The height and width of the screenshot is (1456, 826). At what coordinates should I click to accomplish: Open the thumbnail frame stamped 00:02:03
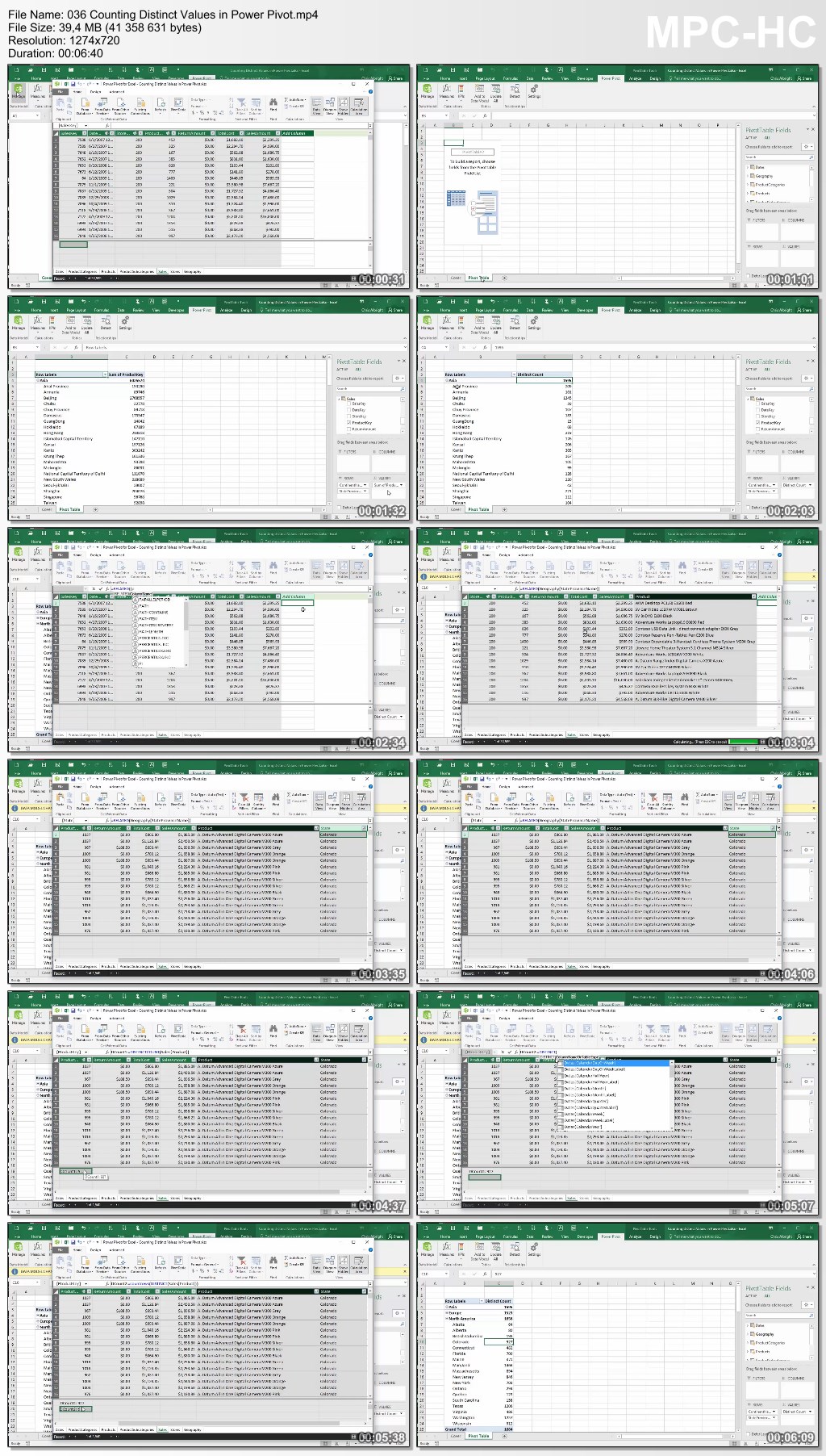[x=618, y=408]
